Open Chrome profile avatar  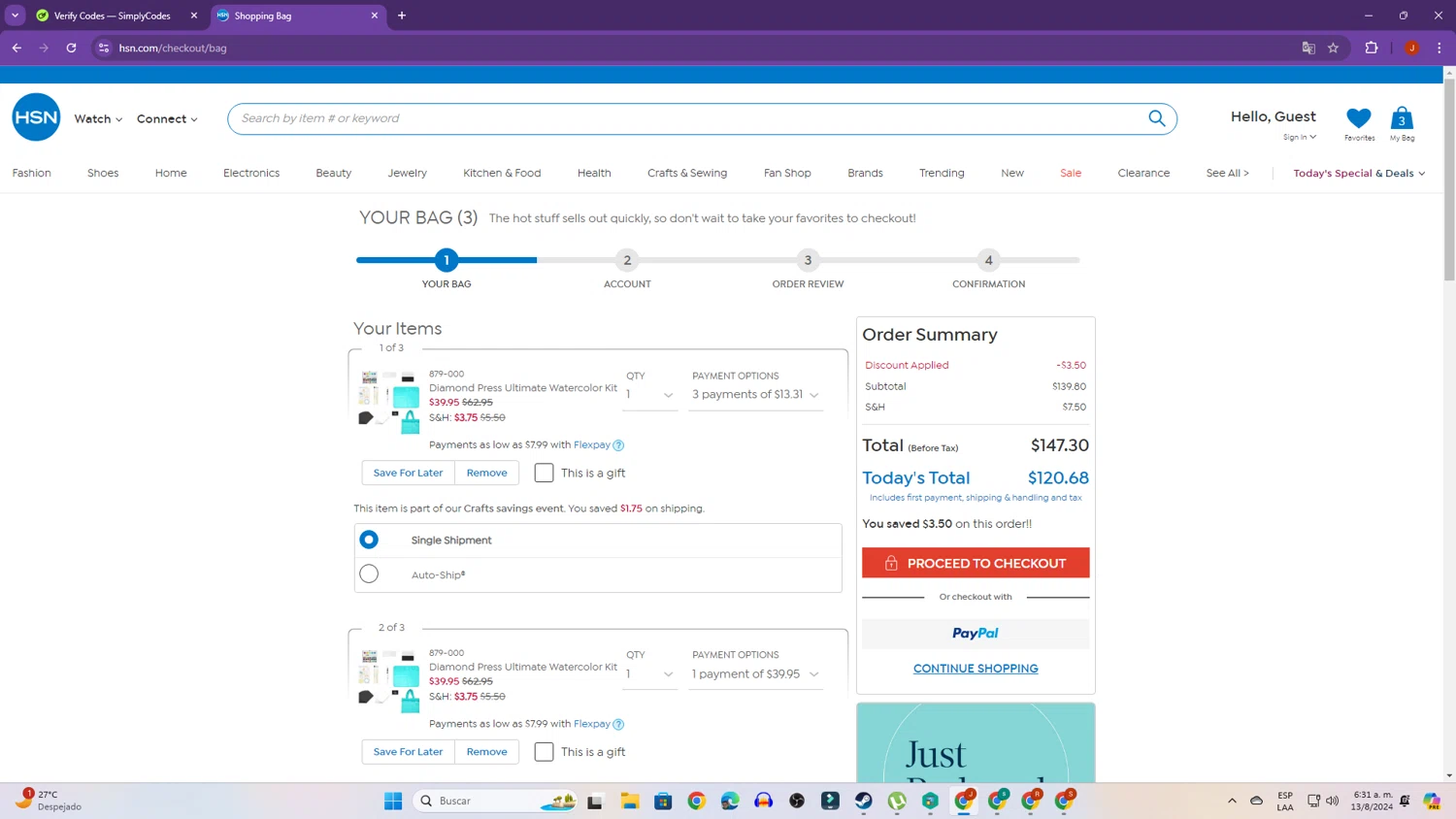(1411, 48)
